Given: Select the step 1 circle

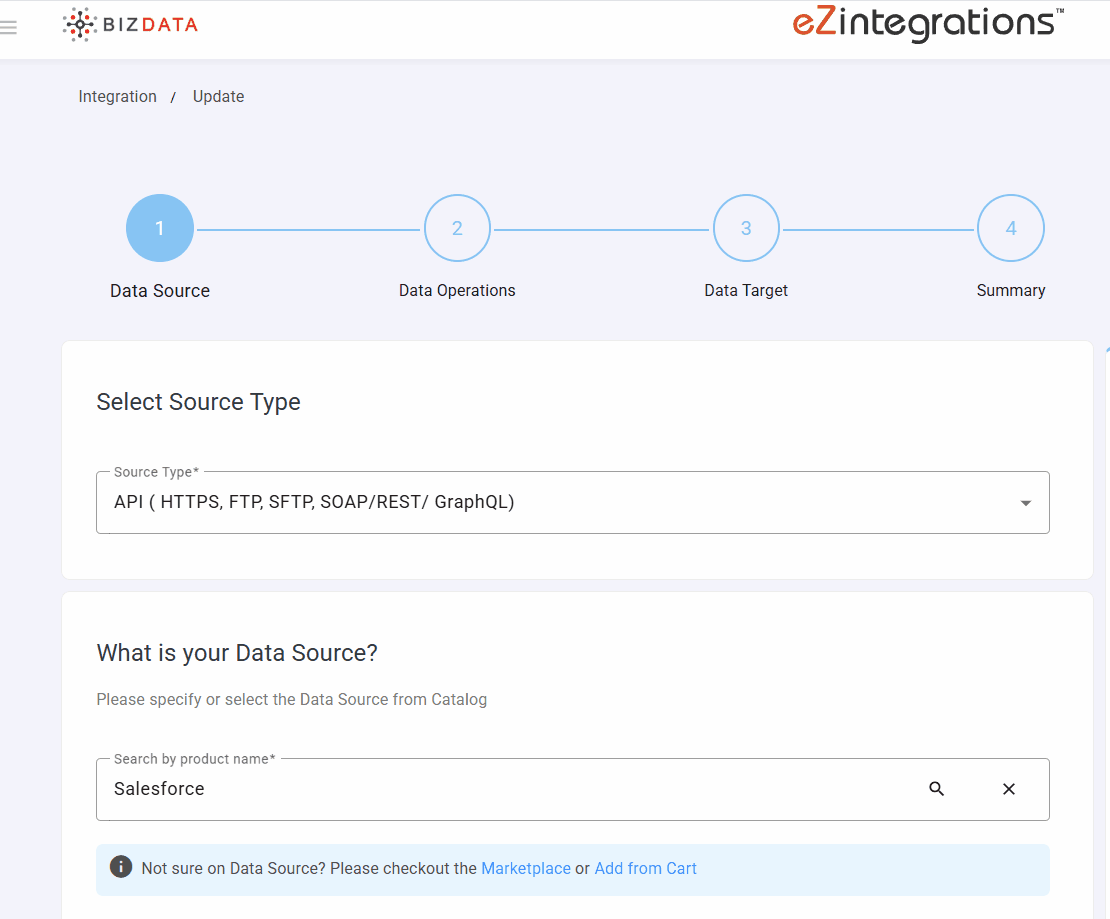Looking at the screenshot, I should [x=160, y=228].
